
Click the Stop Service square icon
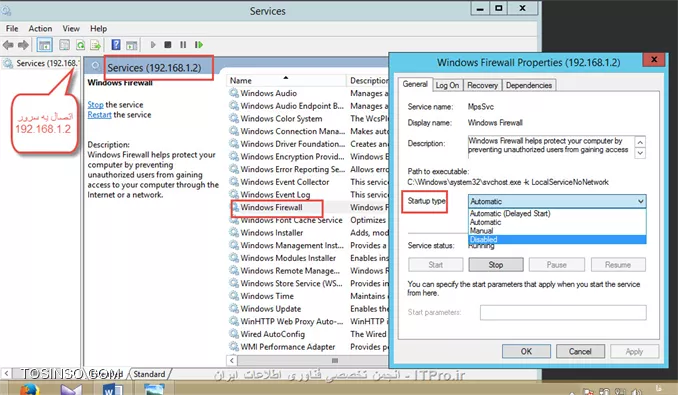[x=168, y=45]
